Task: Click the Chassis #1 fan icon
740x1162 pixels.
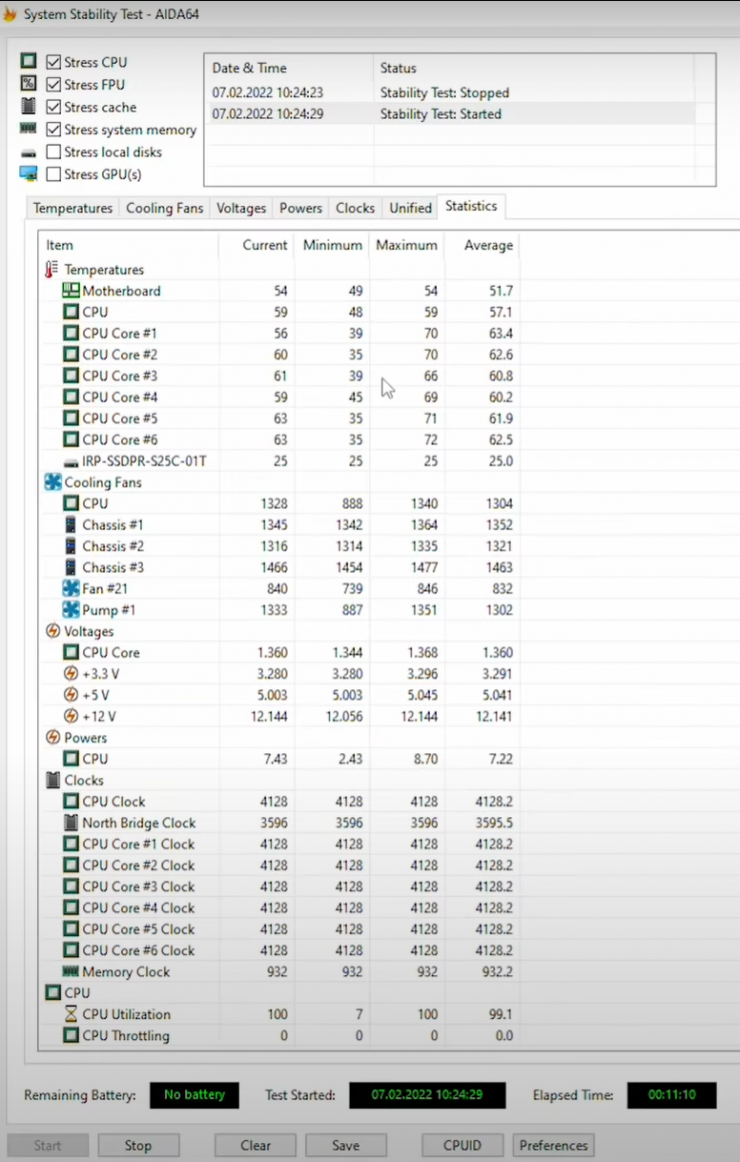Action: [x=70, y=525]
